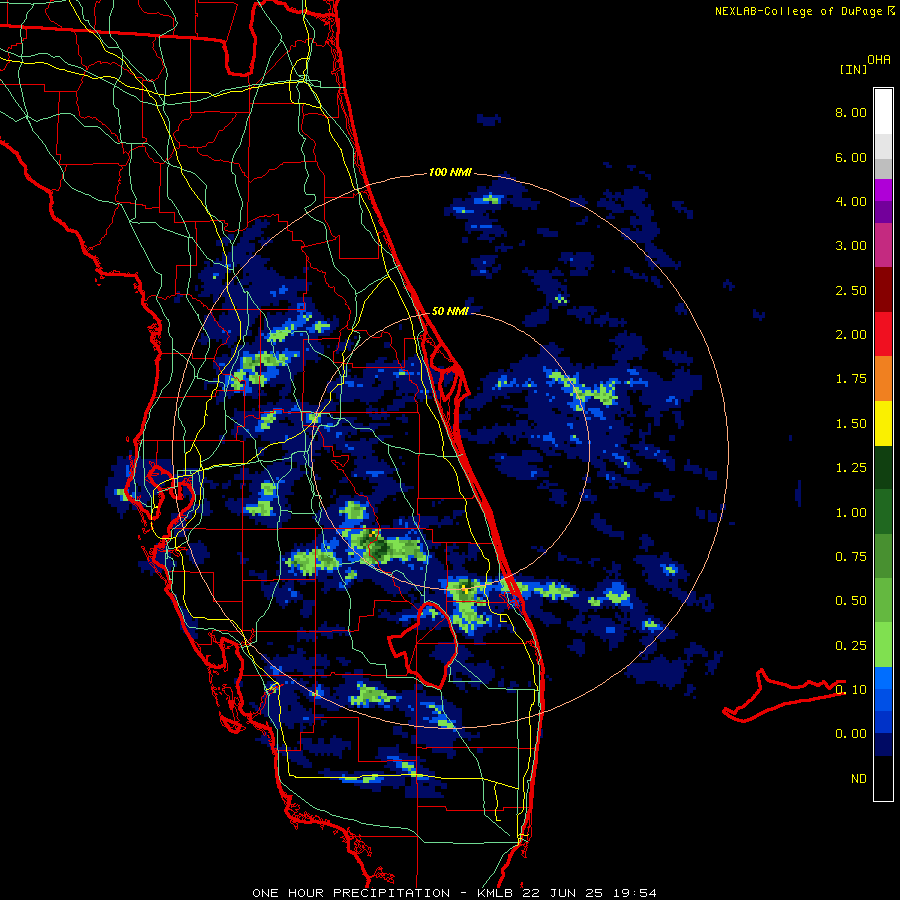Viewport: 900px width, 900px height.
Task: Click the 0.25 legend value
Action: 851,646
